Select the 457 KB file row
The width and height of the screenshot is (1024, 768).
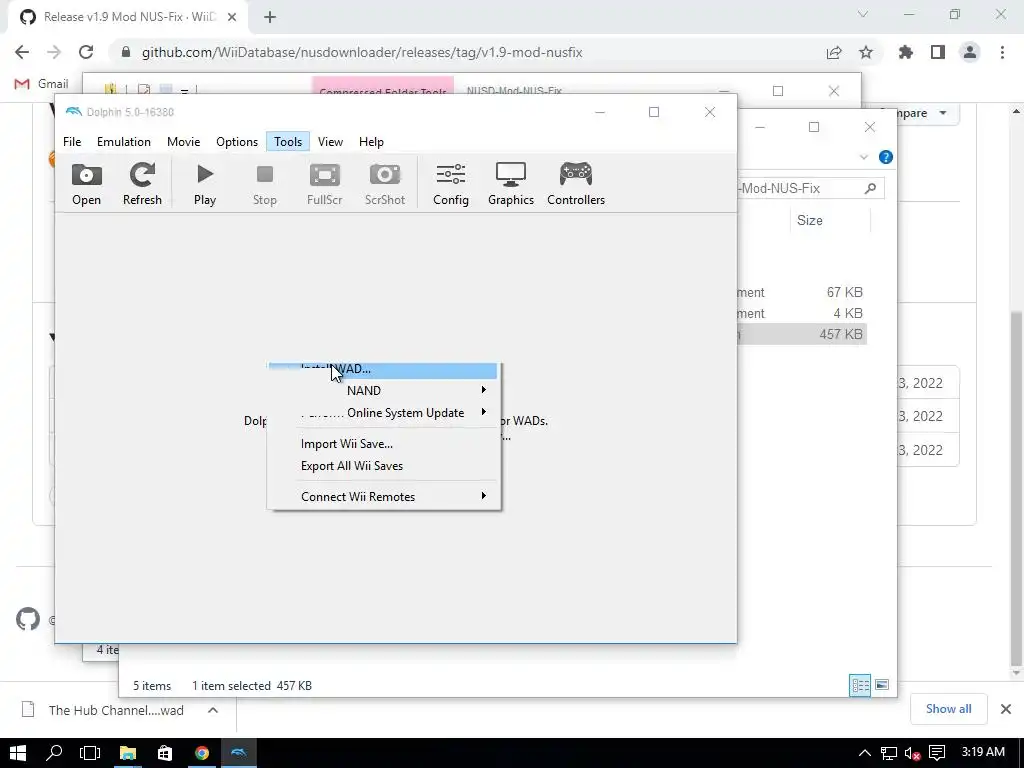[x=802, y=334]
